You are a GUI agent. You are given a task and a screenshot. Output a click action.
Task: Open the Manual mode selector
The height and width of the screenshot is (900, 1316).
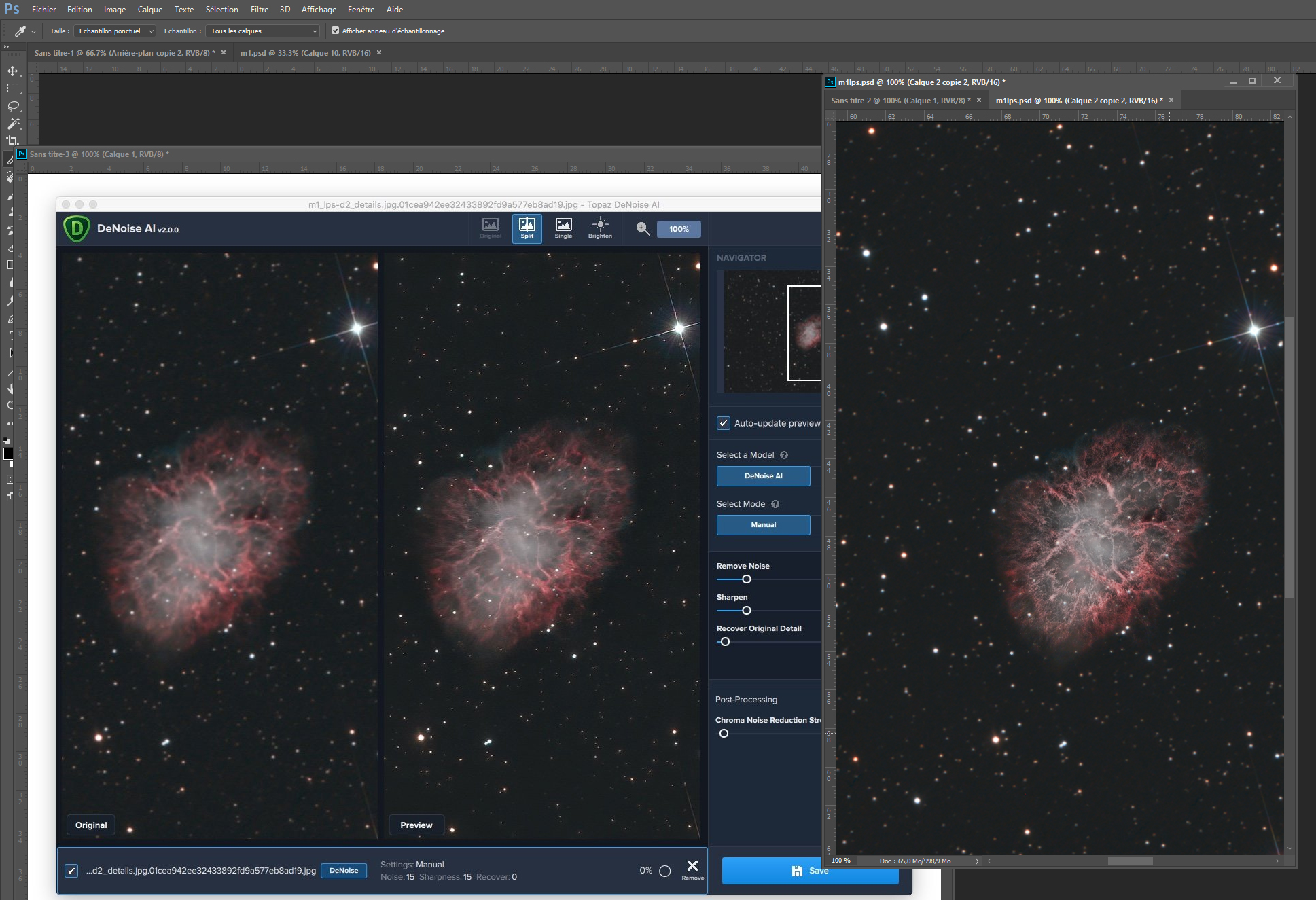click(x=764, y=525)
